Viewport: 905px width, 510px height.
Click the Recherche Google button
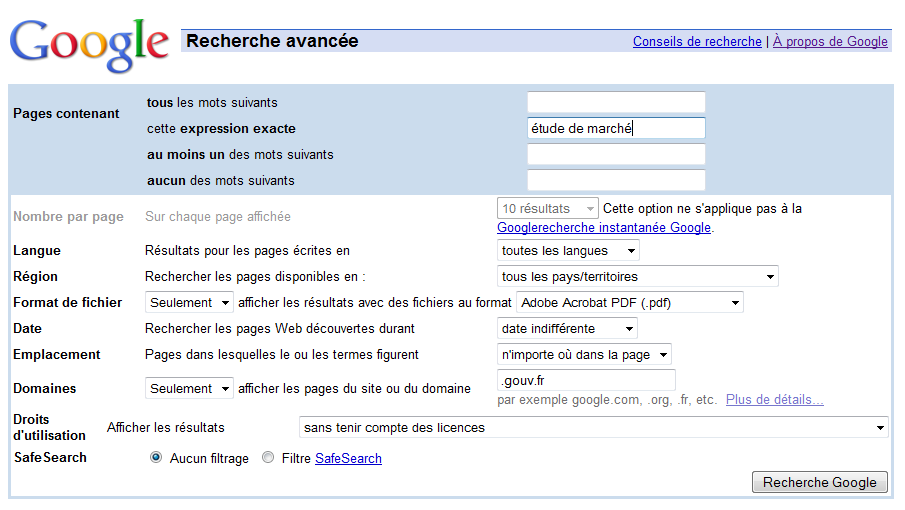[820, 482]
